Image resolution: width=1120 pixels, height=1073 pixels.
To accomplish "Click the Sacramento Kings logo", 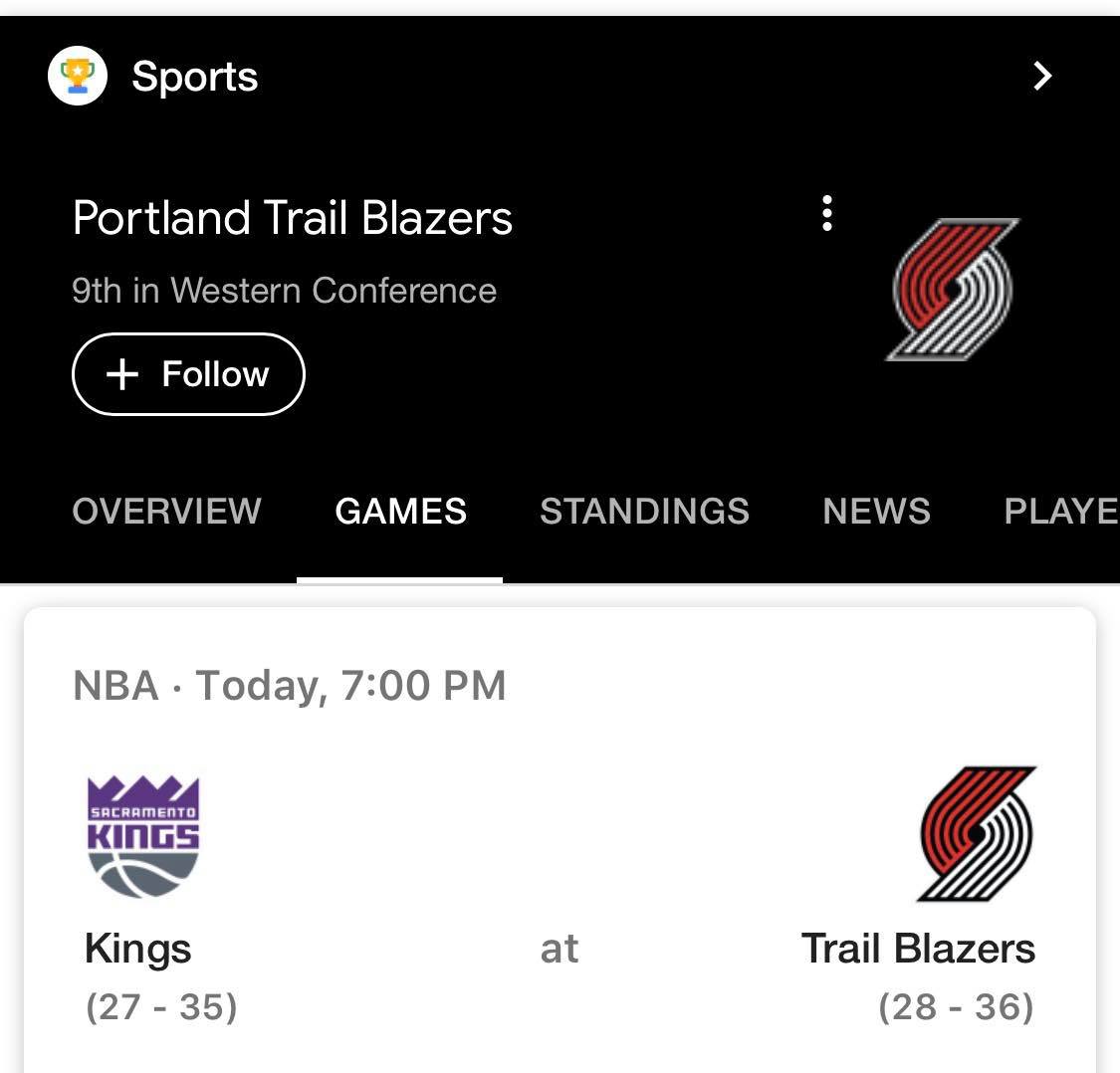I will click(142, 836).
